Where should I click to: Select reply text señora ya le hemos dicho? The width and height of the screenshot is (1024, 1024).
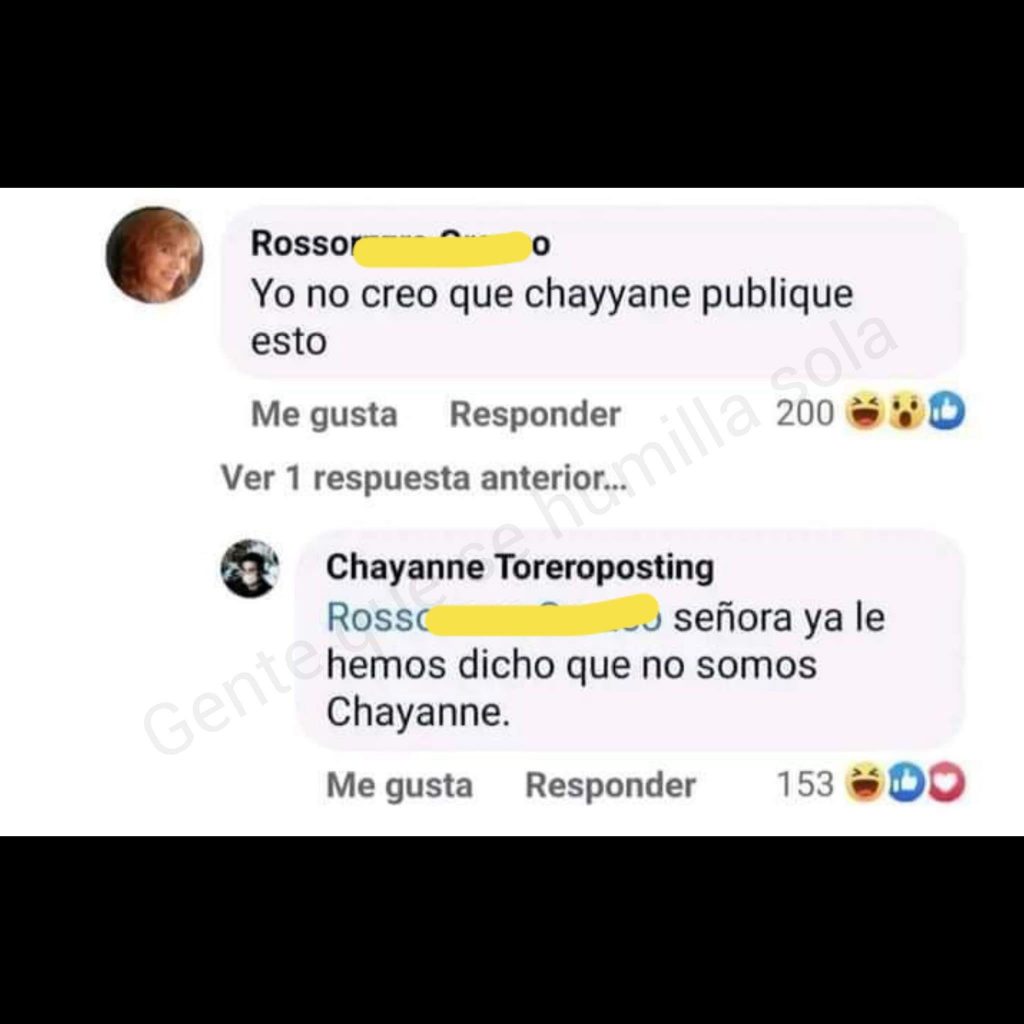pyautogui.click(x=605, y=664)
